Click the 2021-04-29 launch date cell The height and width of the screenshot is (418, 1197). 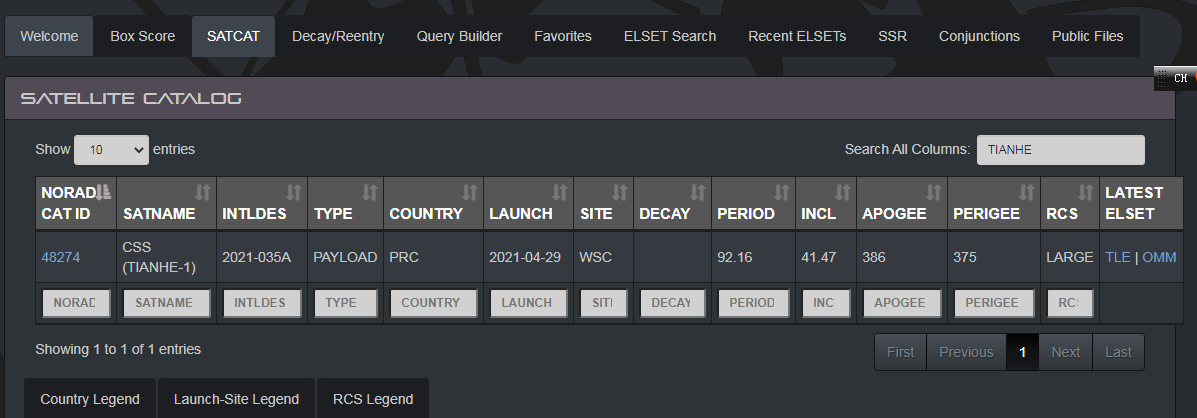[x=528, y=257]
